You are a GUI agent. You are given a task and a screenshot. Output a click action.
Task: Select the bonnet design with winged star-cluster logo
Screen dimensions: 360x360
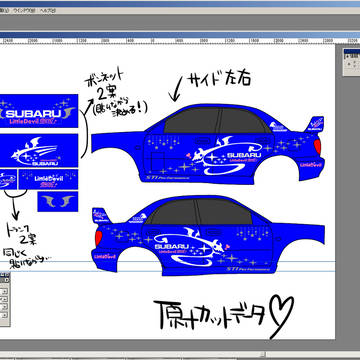tap(39, 151)
